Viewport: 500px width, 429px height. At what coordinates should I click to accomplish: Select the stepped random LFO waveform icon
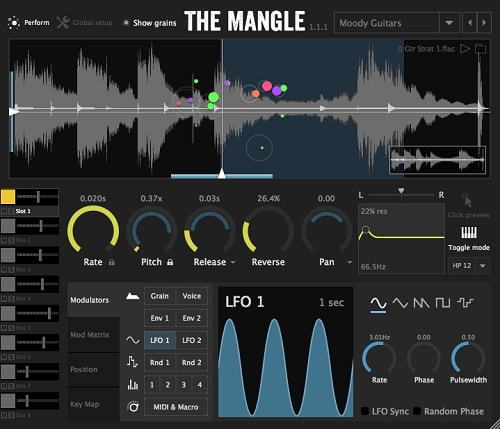(x=465, y=303)
